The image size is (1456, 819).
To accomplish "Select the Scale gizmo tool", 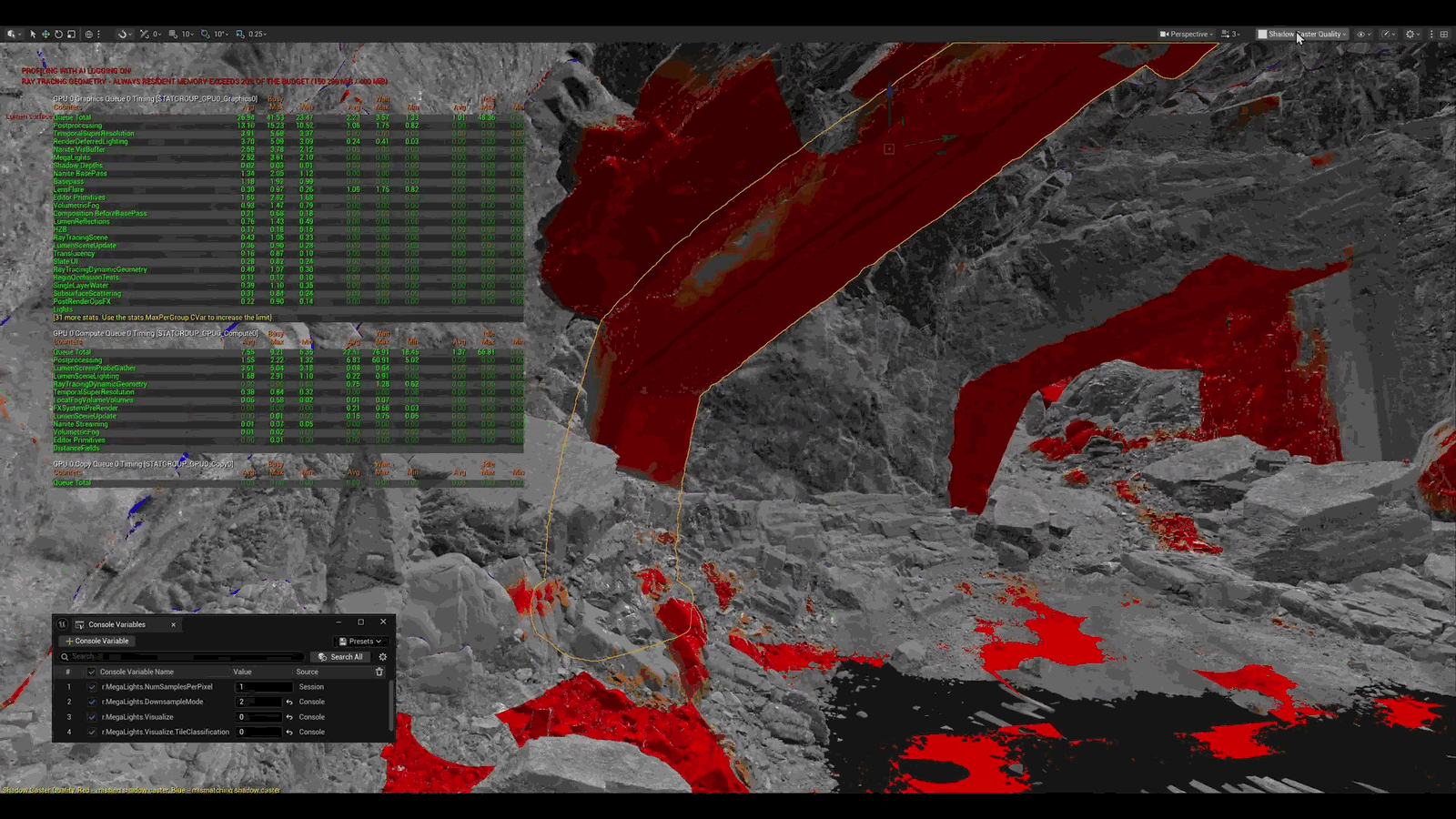I will (x=71, y=35).
